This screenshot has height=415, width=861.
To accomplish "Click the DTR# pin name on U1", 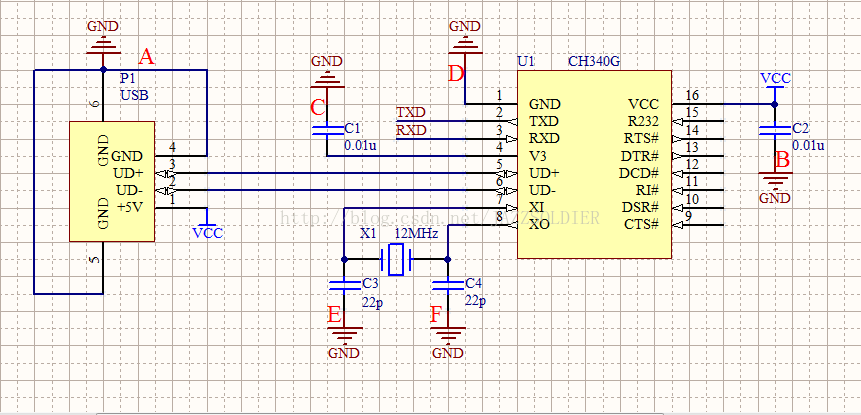I will click(641, 156).
